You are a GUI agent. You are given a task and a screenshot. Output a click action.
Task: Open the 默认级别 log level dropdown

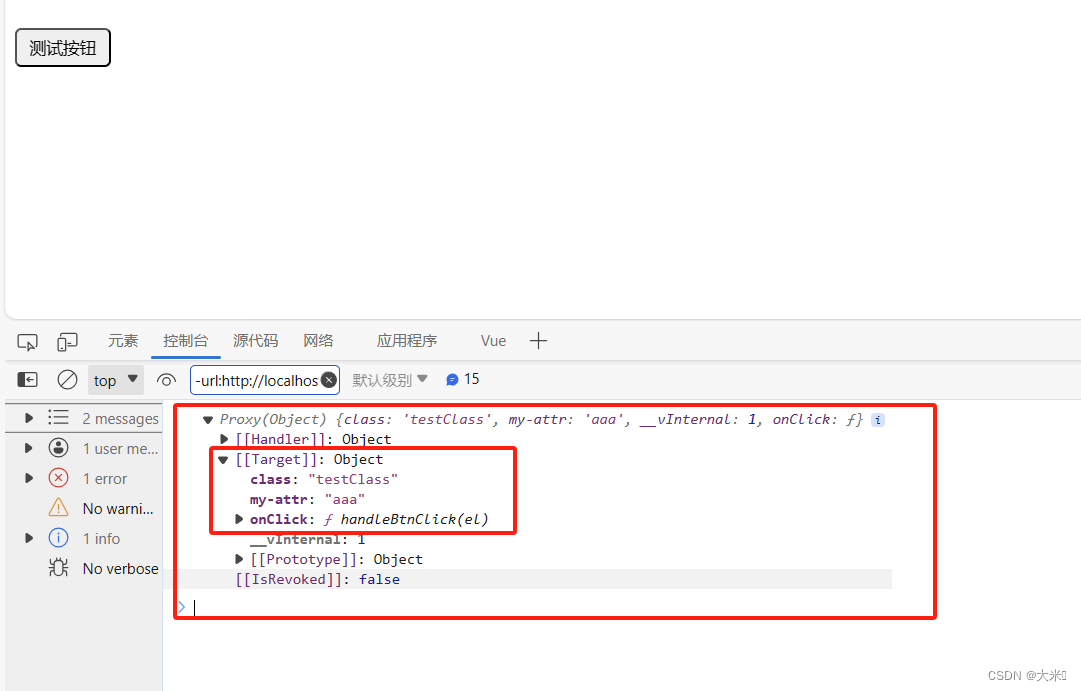coord(390,379)
